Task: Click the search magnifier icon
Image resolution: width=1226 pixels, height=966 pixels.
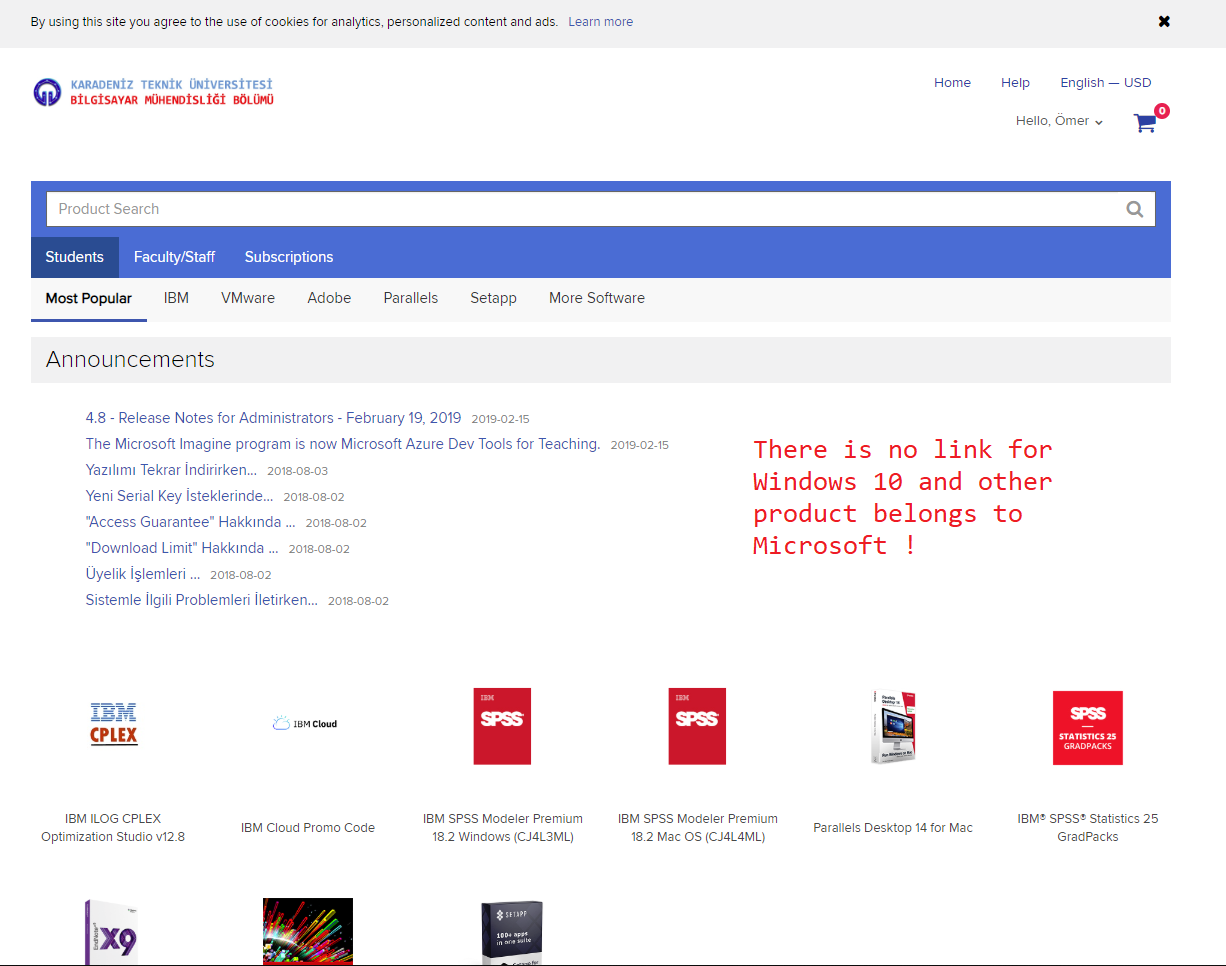Action: click(1134, 209)
